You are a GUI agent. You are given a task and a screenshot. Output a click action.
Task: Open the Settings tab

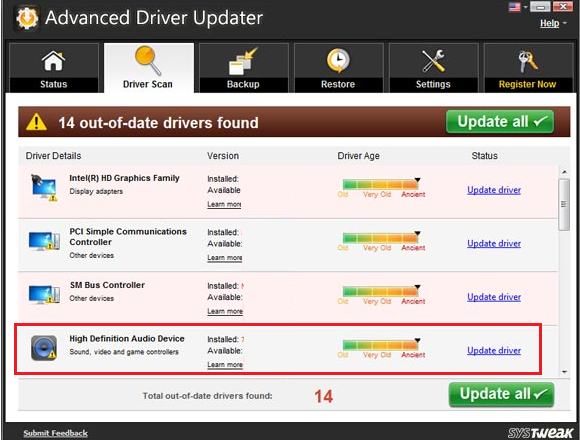(434, 68)
